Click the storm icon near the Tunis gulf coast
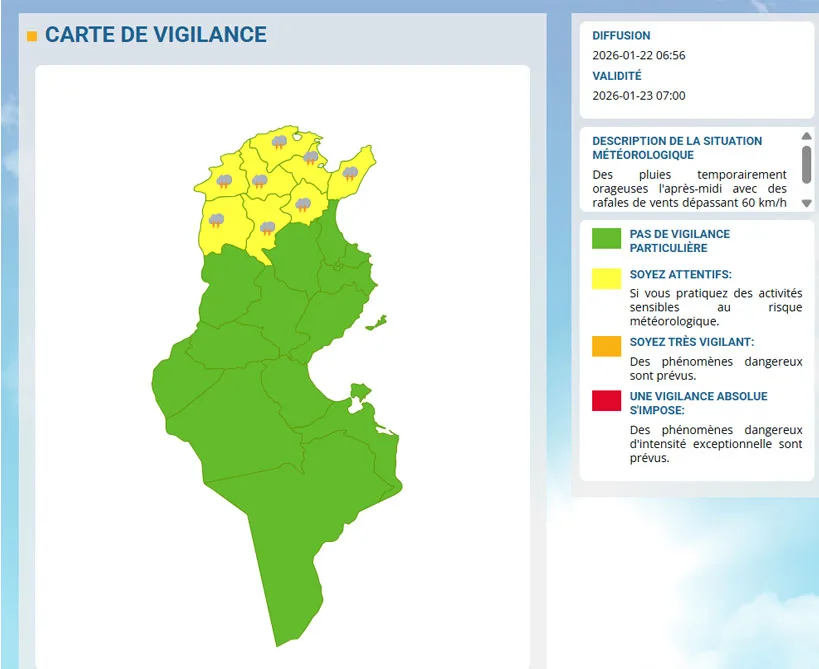This screenshot has height=669, width=819. [311, 157]
